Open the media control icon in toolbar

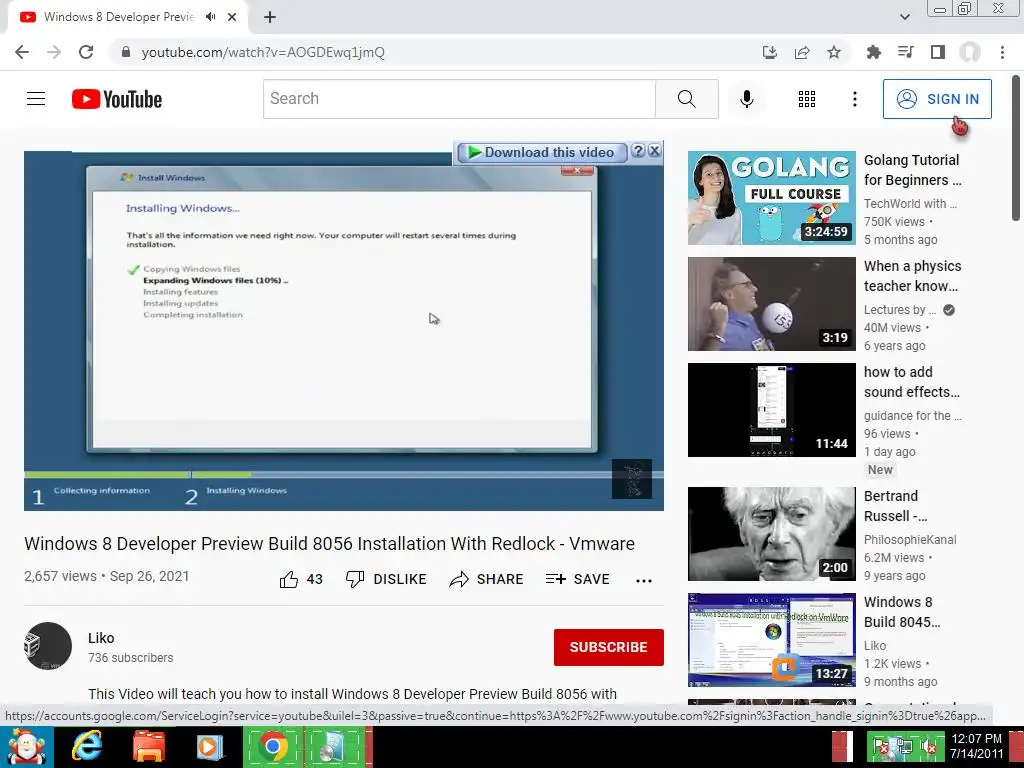pyautogui.click(x=905, y=52)
